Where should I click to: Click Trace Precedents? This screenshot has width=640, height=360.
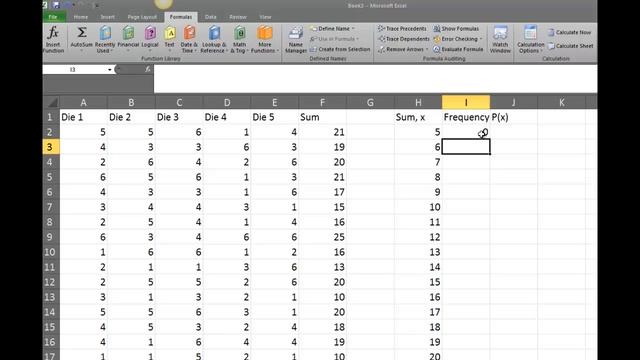(402, 29)
